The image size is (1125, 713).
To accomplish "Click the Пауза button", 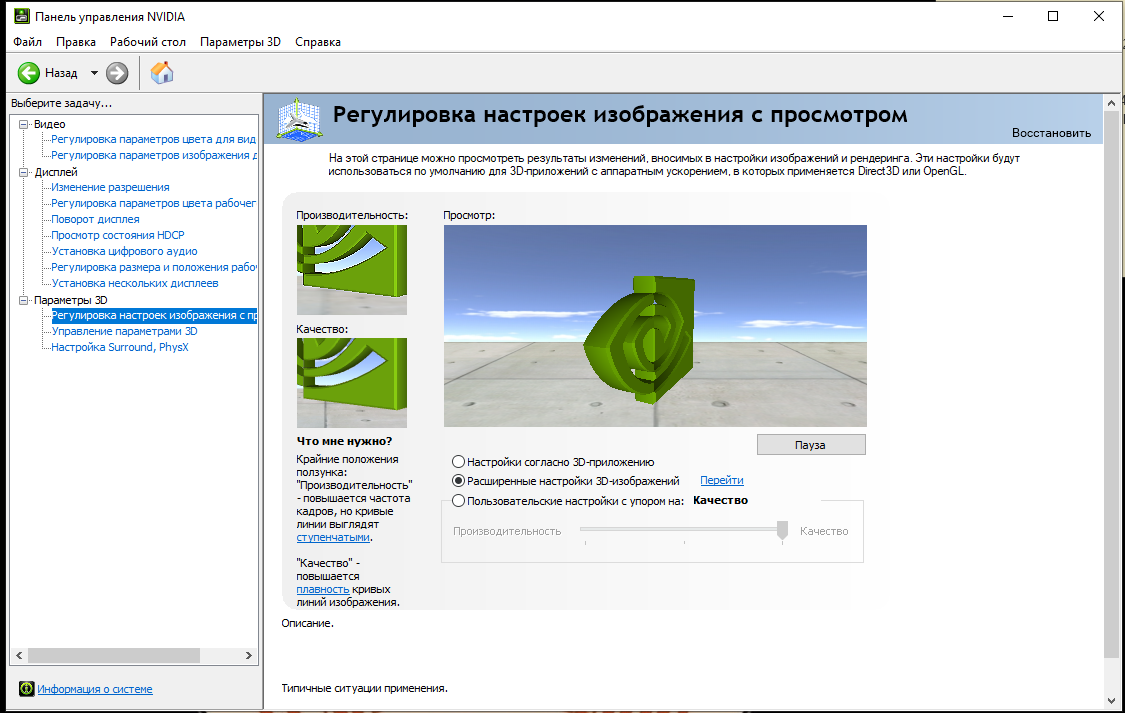I will [x=811, y=445].
